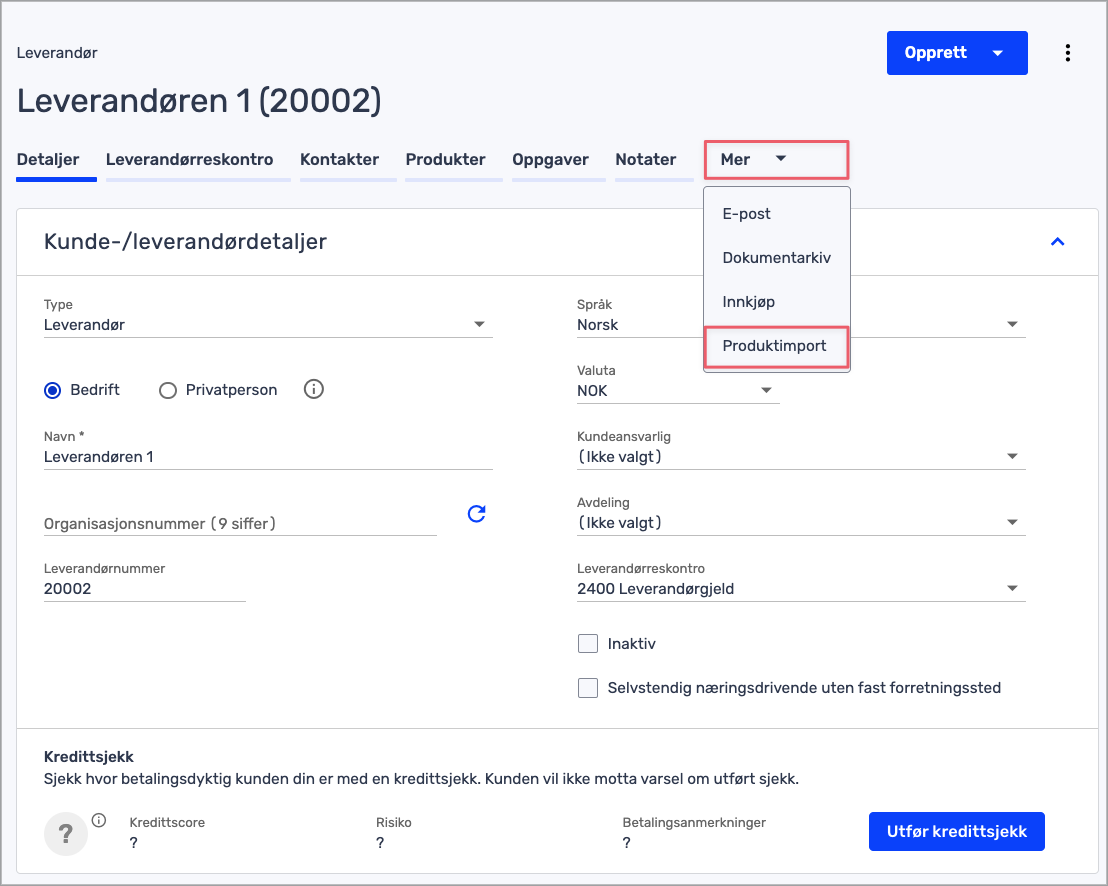
Task: Collapse the Kunde-/leverandørdetaljer section
Action: (x=1057, y=242)
